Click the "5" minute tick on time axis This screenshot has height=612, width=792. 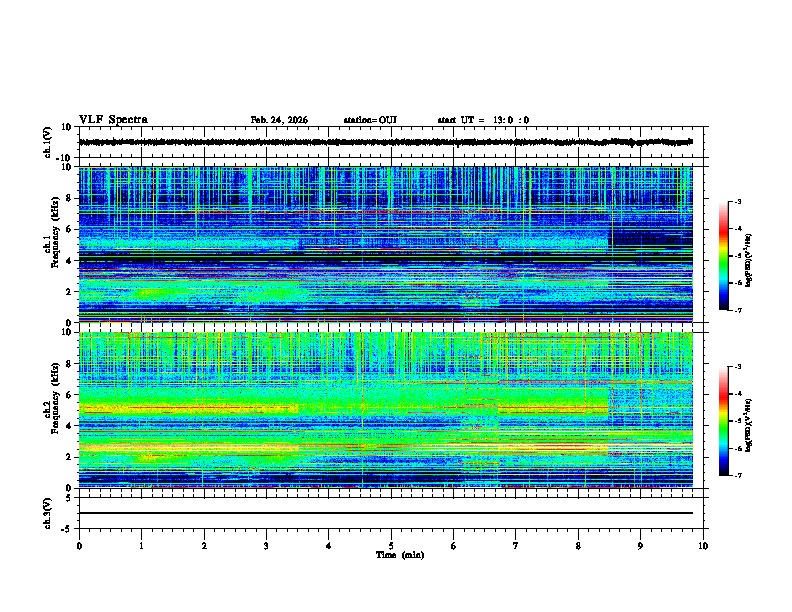click(x=391, y=546)
